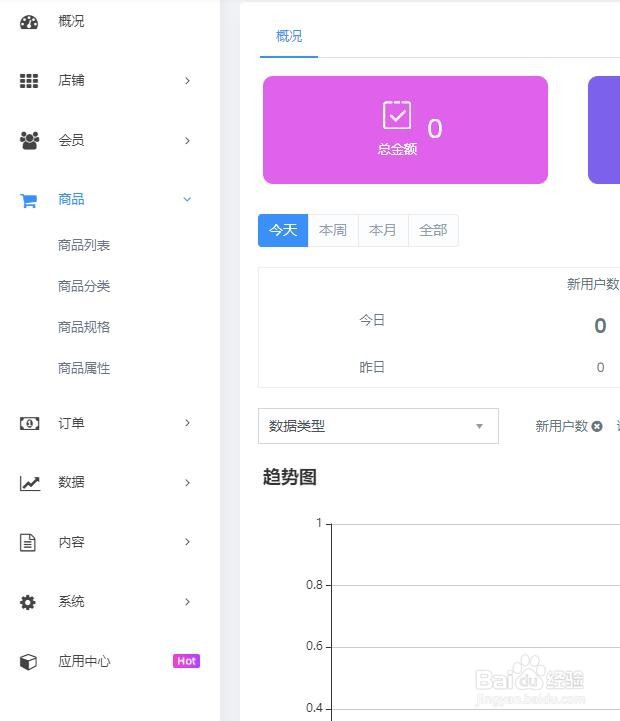Click the dashboard gauge icon beside 概况
Image resolution: width=620 pixels, height=721 pixels.
coord(29,22)
